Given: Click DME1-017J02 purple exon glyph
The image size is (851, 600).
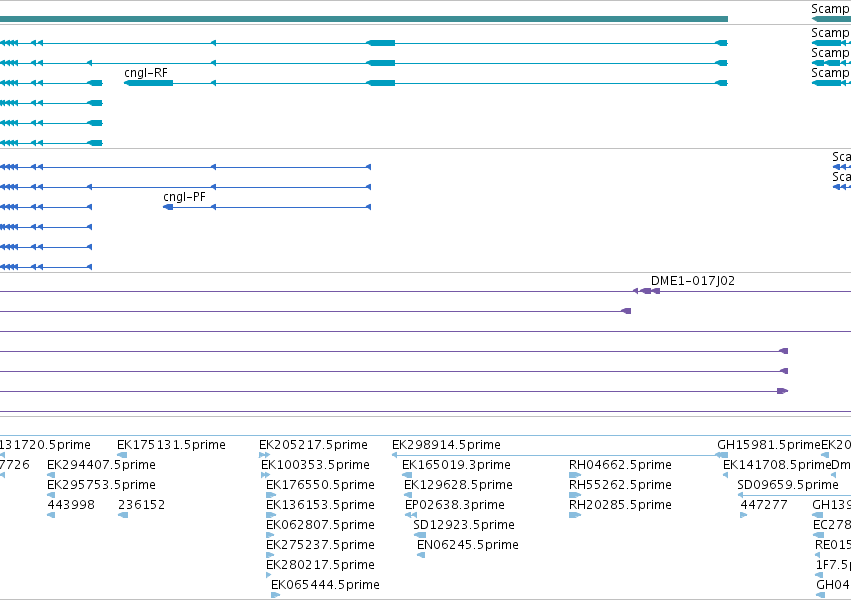Looking at the screenshot, I should pyautogui.click(x=646, y=291).
